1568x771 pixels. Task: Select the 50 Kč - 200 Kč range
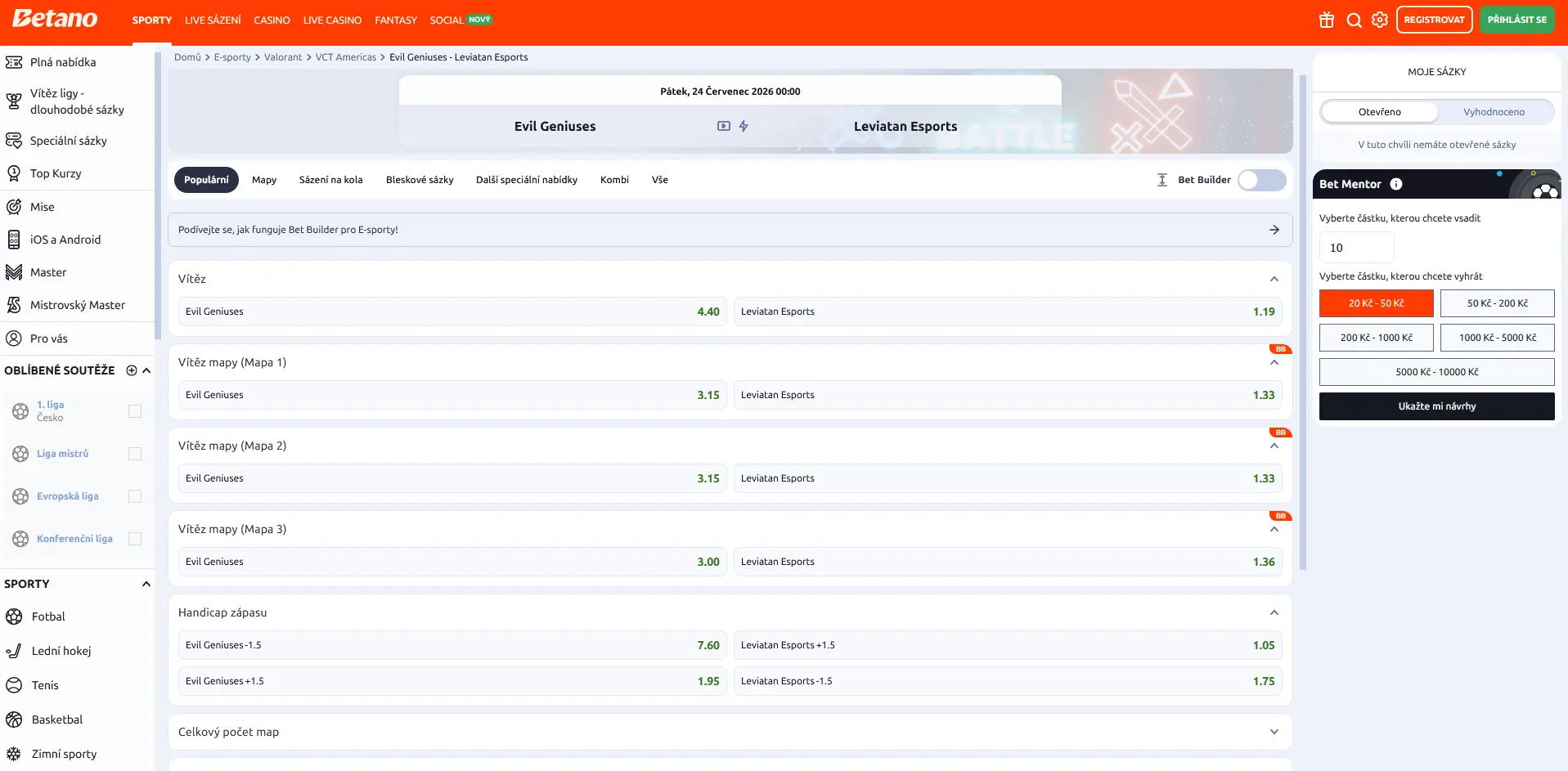(1498, 303)
